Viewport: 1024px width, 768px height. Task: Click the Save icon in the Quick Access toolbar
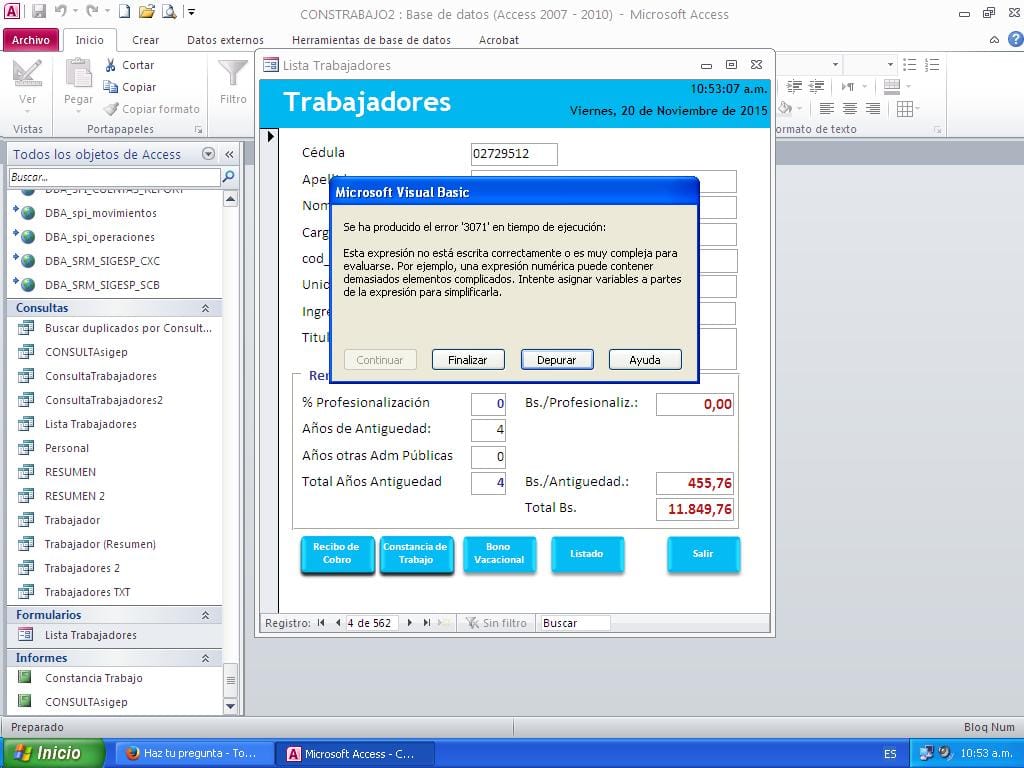(40, 11)
